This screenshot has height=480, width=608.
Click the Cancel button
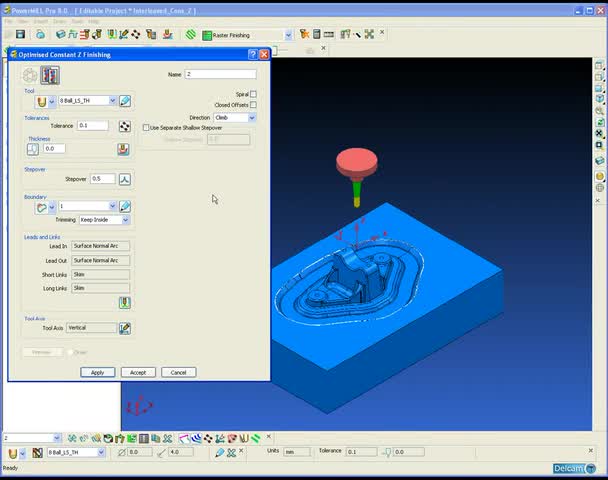[x=178, y=372]
